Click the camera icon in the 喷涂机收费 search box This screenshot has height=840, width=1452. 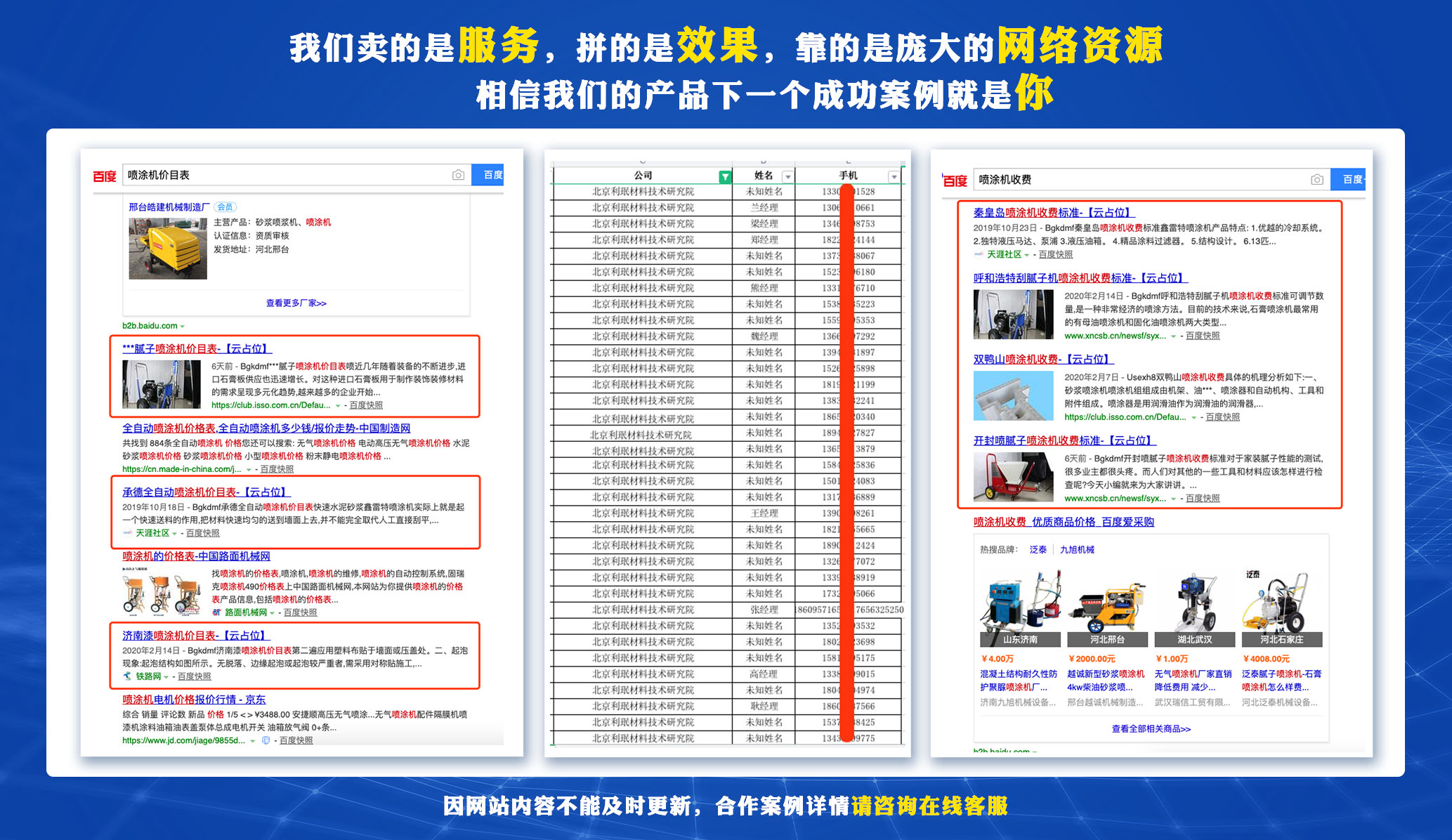[x=1317, y=180]
